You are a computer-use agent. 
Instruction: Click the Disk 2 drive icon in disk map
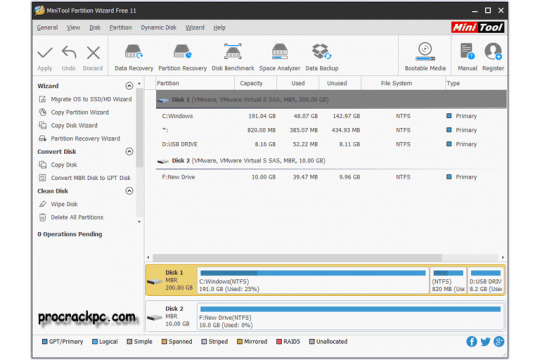[154, 317]
